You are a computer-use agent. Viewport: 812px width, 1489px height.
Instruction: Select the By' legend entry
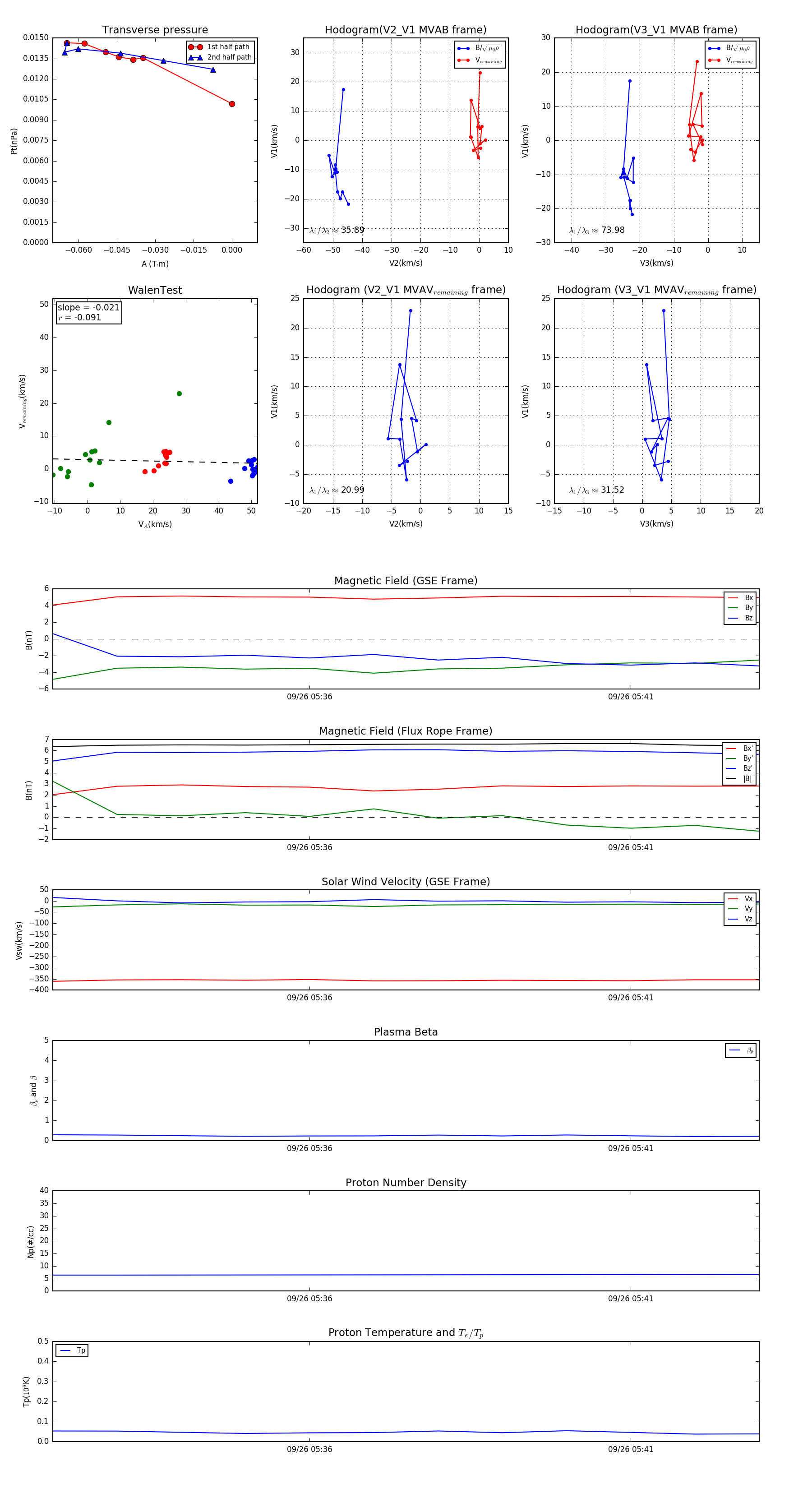tap(740, 758)
